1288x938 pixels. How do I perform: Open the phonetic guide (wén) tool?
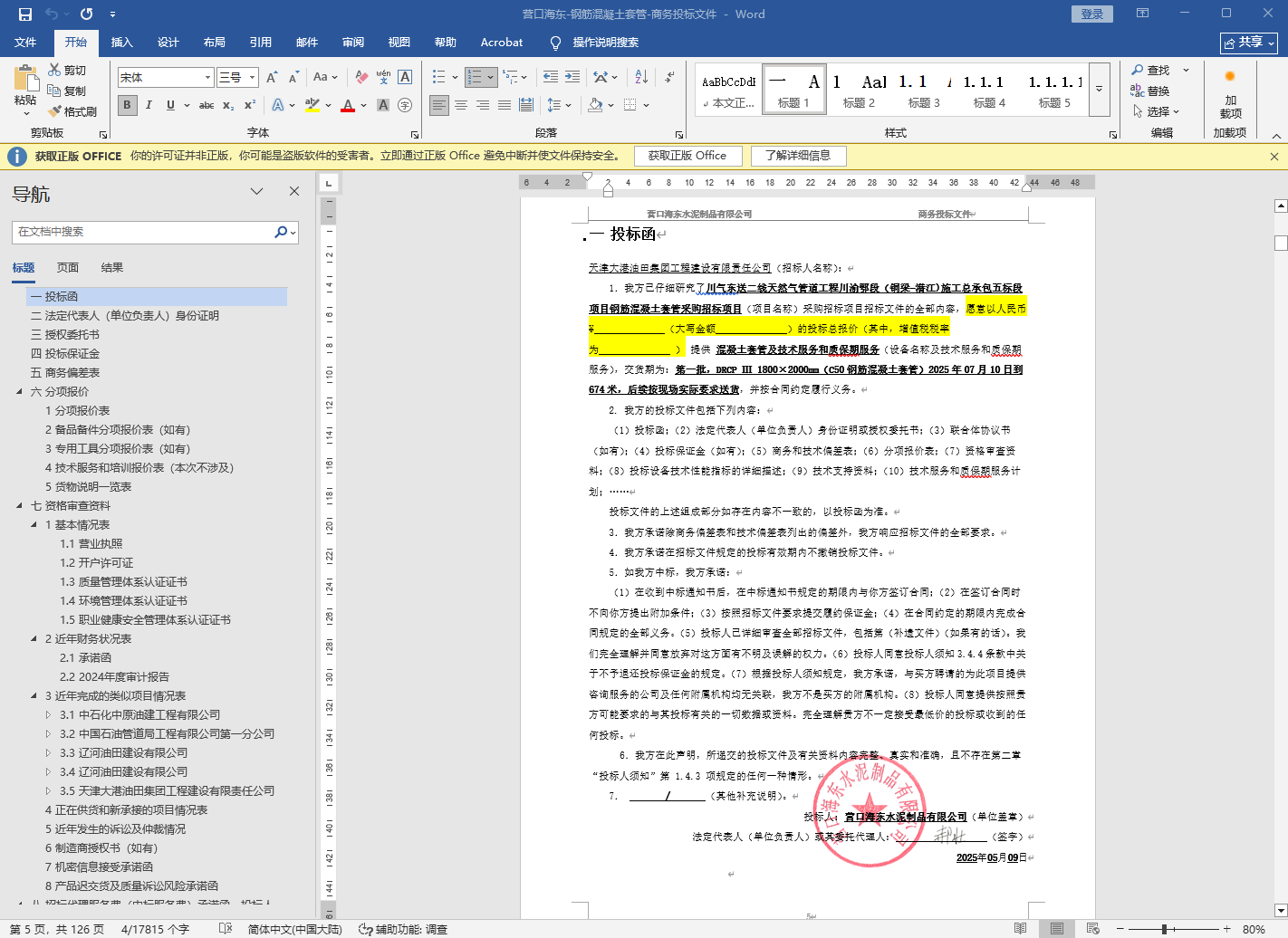(383, 77)
